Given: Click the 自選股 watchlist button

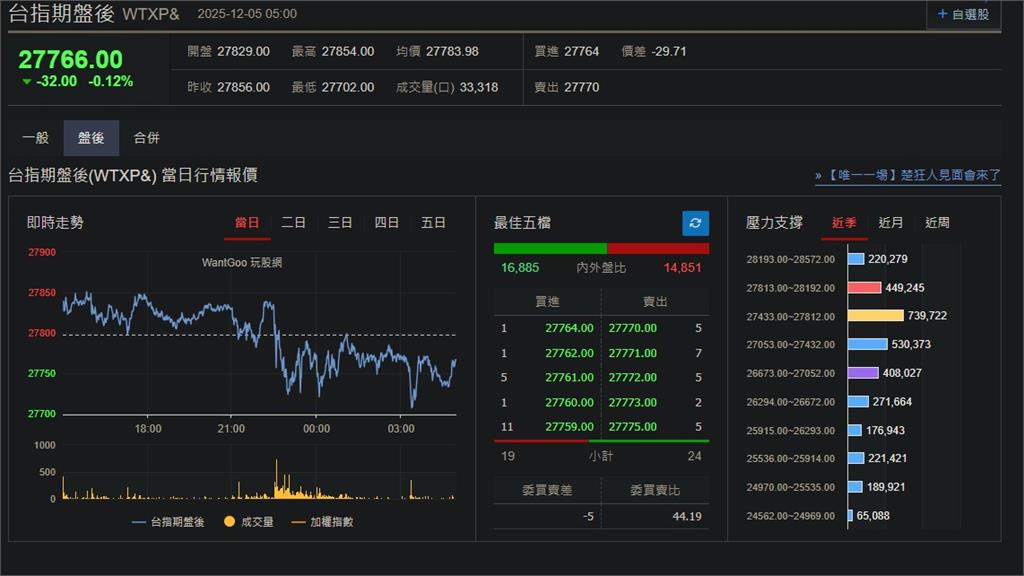Looking at the screenshot, I should [963, 13].
